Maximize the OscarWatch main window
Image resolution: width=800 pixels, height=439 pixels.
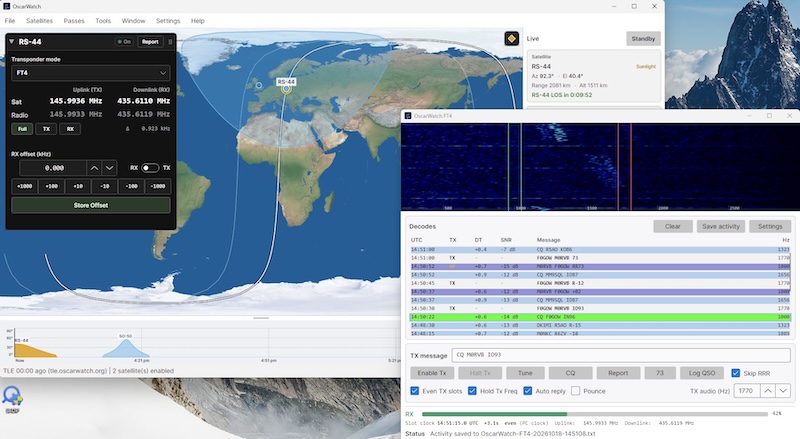pyautogui.click(x=634, y=7)
